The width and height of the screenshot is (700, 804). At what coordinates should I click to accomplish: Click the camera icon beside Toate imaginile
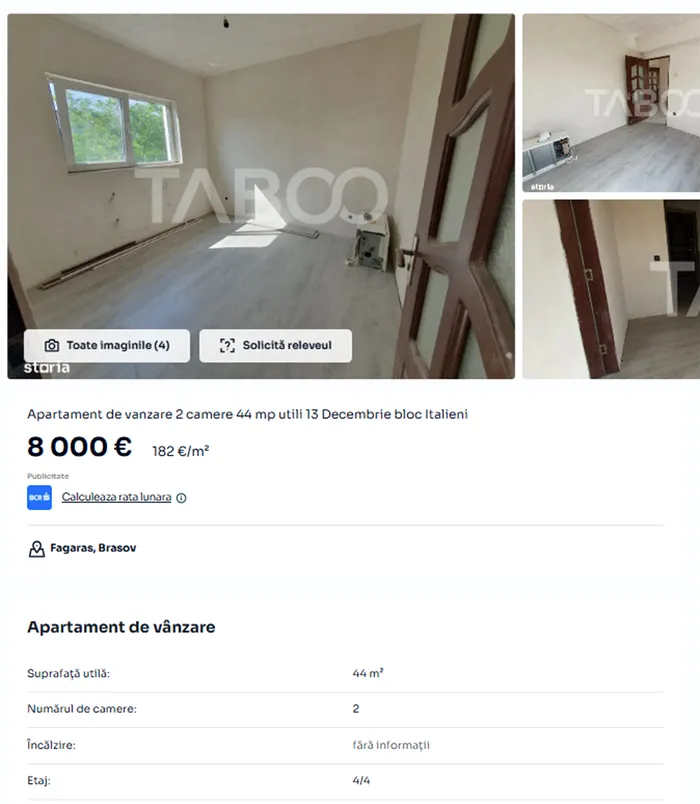[x=52, y=346]
